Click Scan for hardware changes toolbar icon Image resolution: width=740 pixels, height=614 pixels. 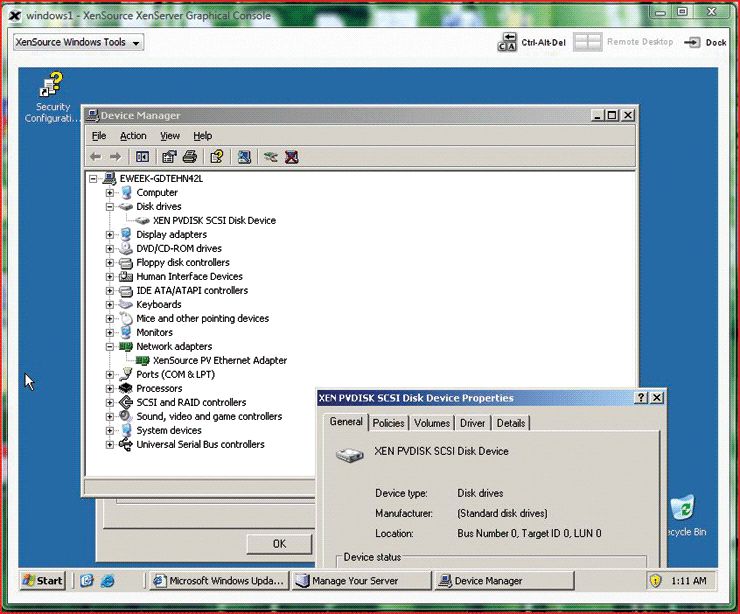[x=244, y=157]
